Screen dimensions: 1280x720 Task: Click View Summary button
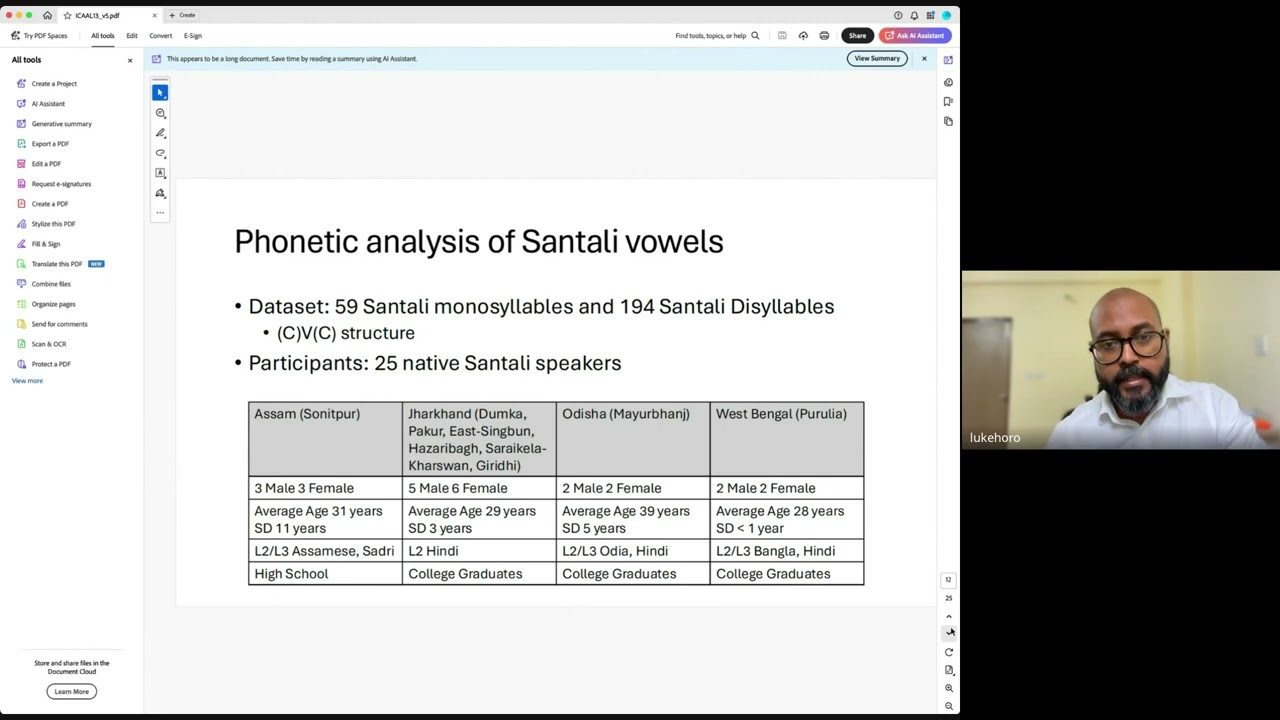pos(877,58)
